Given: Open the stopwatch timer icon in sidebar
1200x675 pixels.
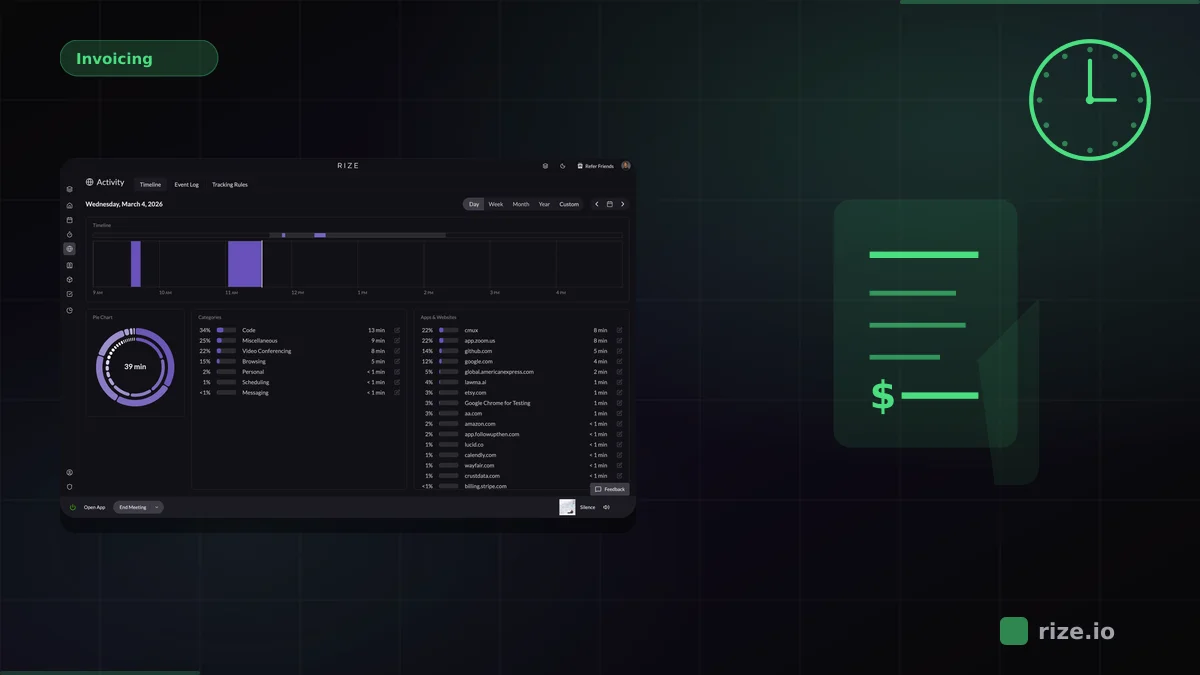Looking at the screenshot, I should 69,235.
